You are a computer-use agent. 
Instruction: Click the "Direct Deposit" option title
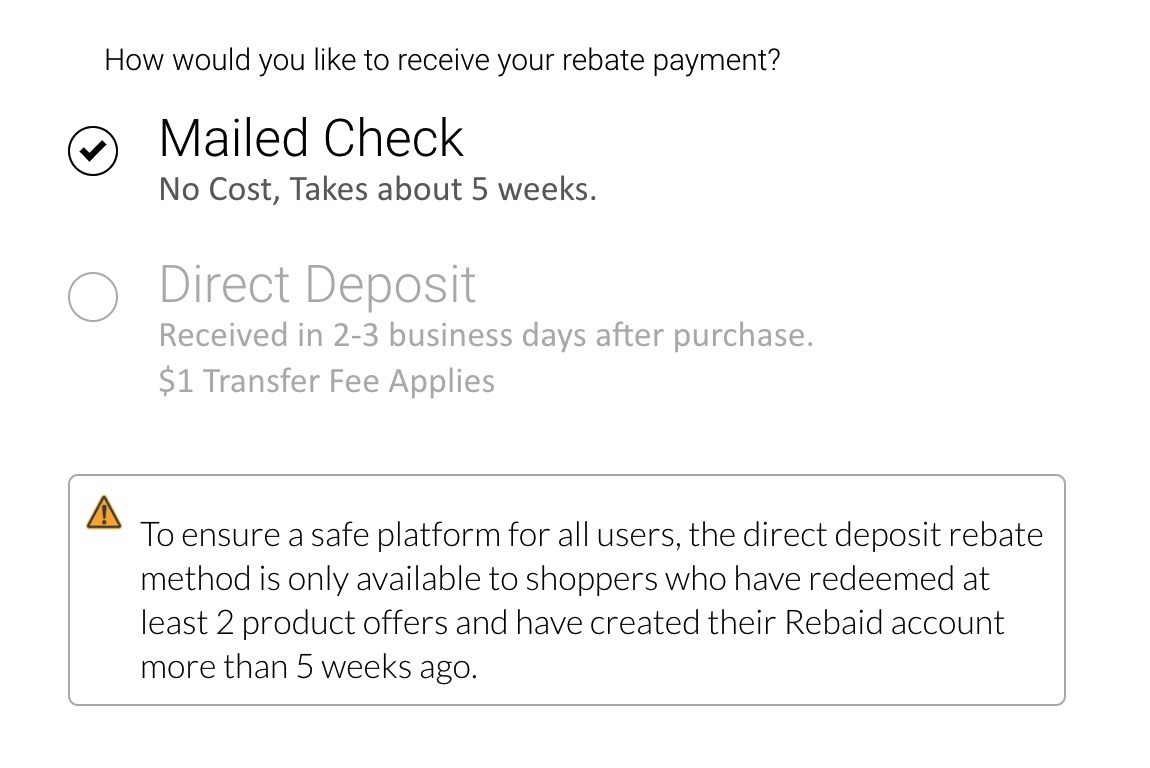(x=317, y=284)
